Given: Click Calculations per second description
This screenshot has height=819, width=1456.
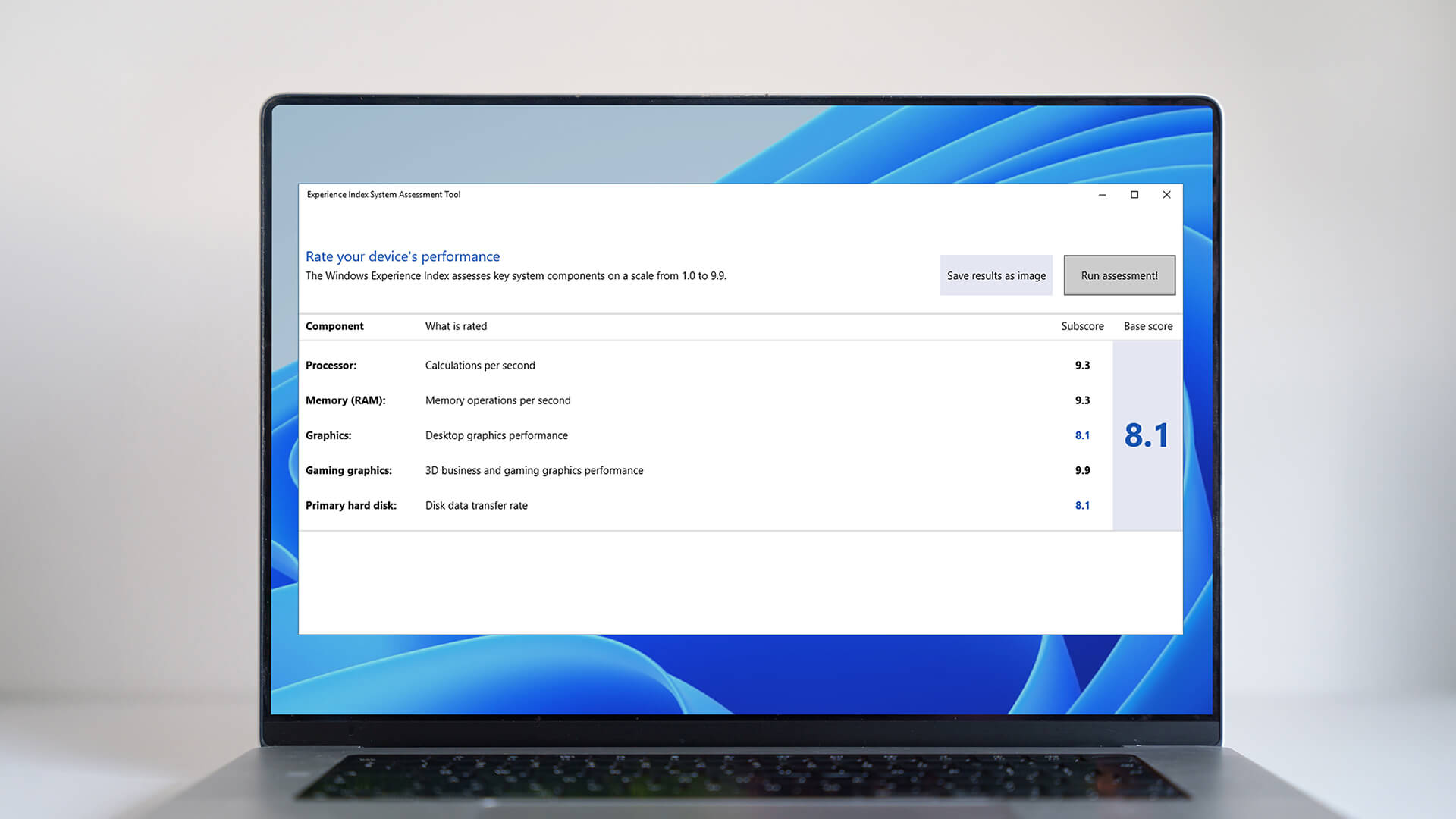Looking at the screenshot, I should click(x=480, y=366).
